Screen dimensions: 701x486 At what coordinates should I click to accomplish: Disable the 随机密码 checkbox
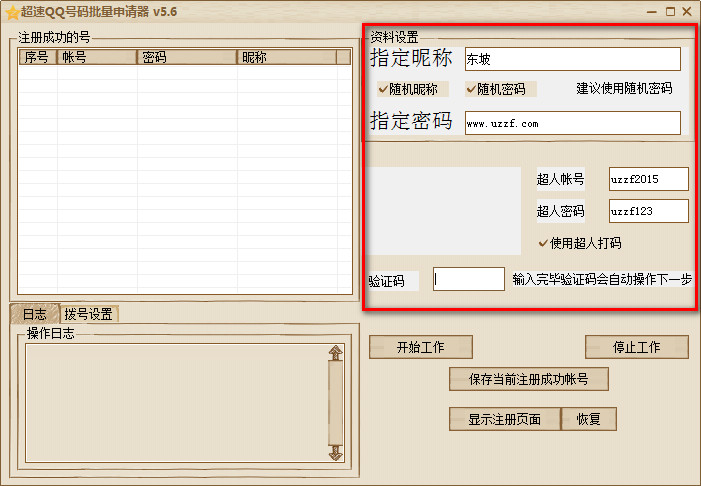tap(472, 89)
